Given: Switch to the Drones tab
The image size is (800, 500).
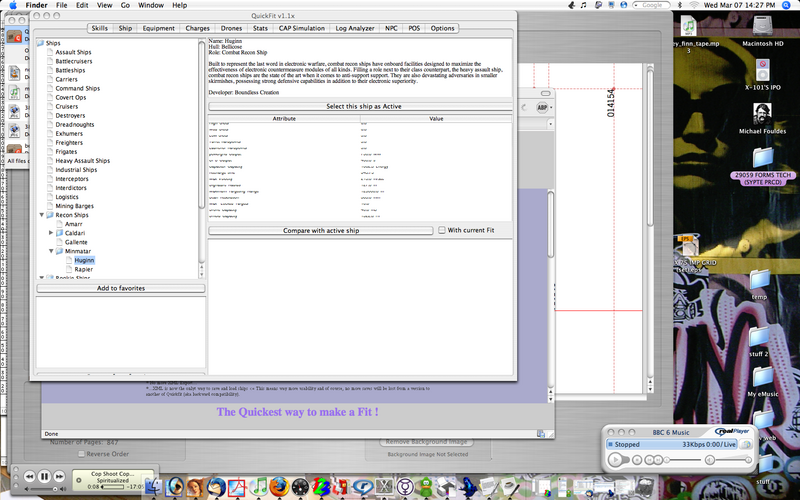Looking at the screenshot, I should 231,28.
